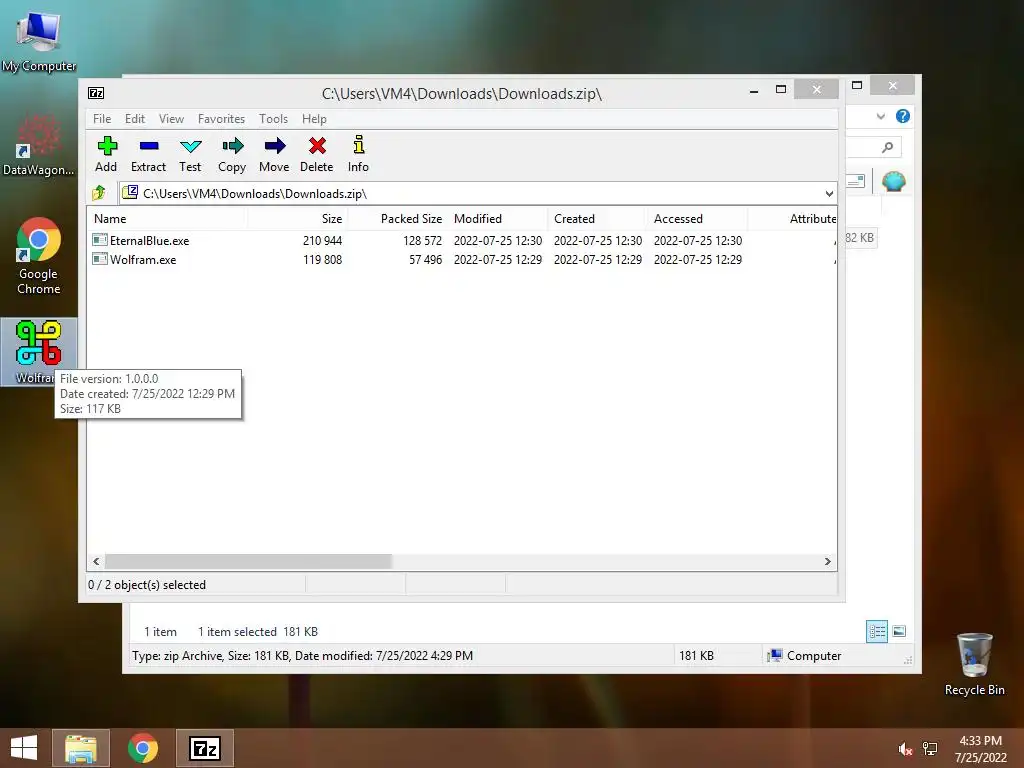Screen dimensions: 1024x768
Task: Open the View menu
Action: 171,119
